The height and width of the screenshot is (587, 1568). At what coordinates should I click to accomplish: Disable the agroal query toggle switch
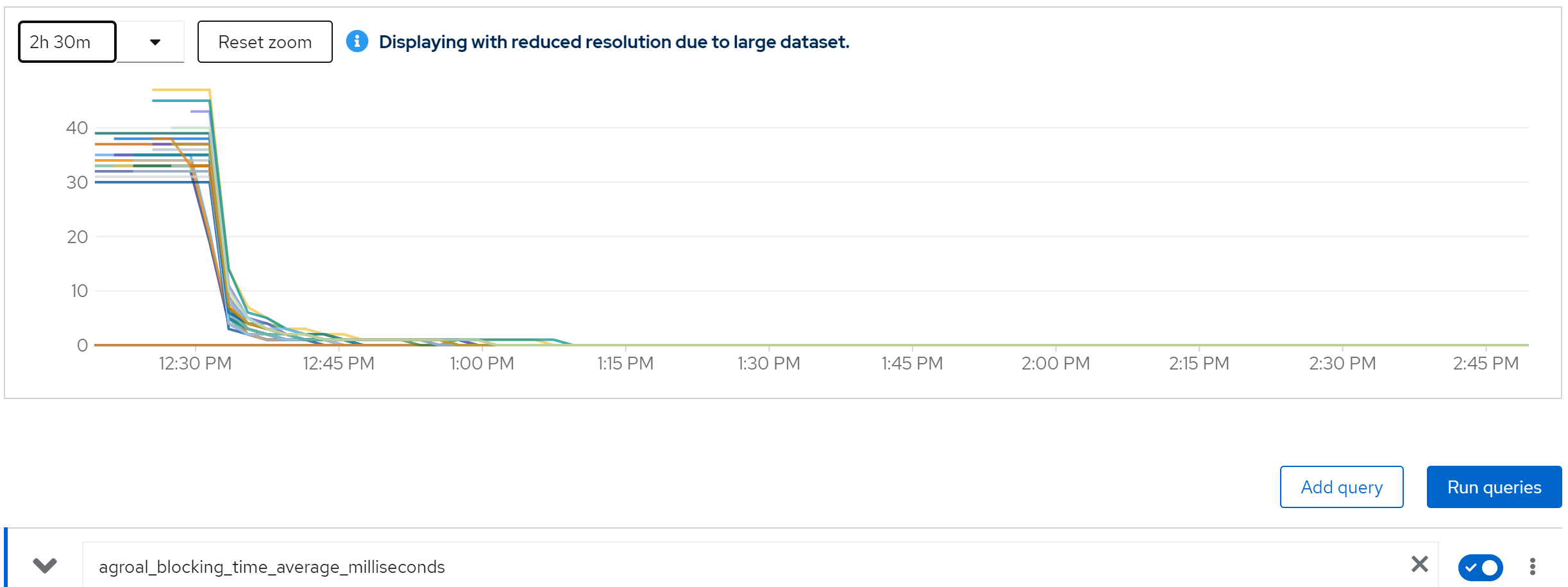tap(1480, 567)
